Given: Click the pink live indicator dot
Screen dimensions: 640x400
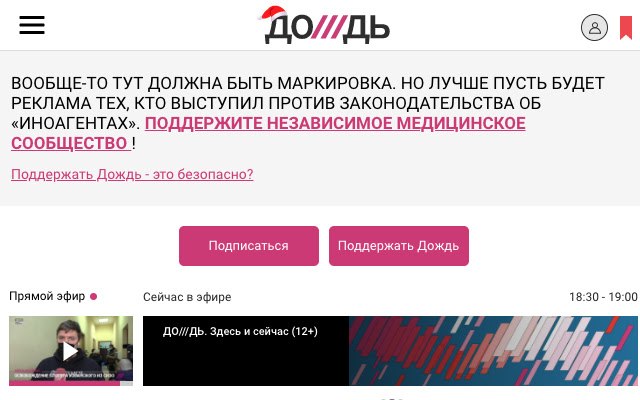Looking at the screenshot, I should [x=93, y=297].
